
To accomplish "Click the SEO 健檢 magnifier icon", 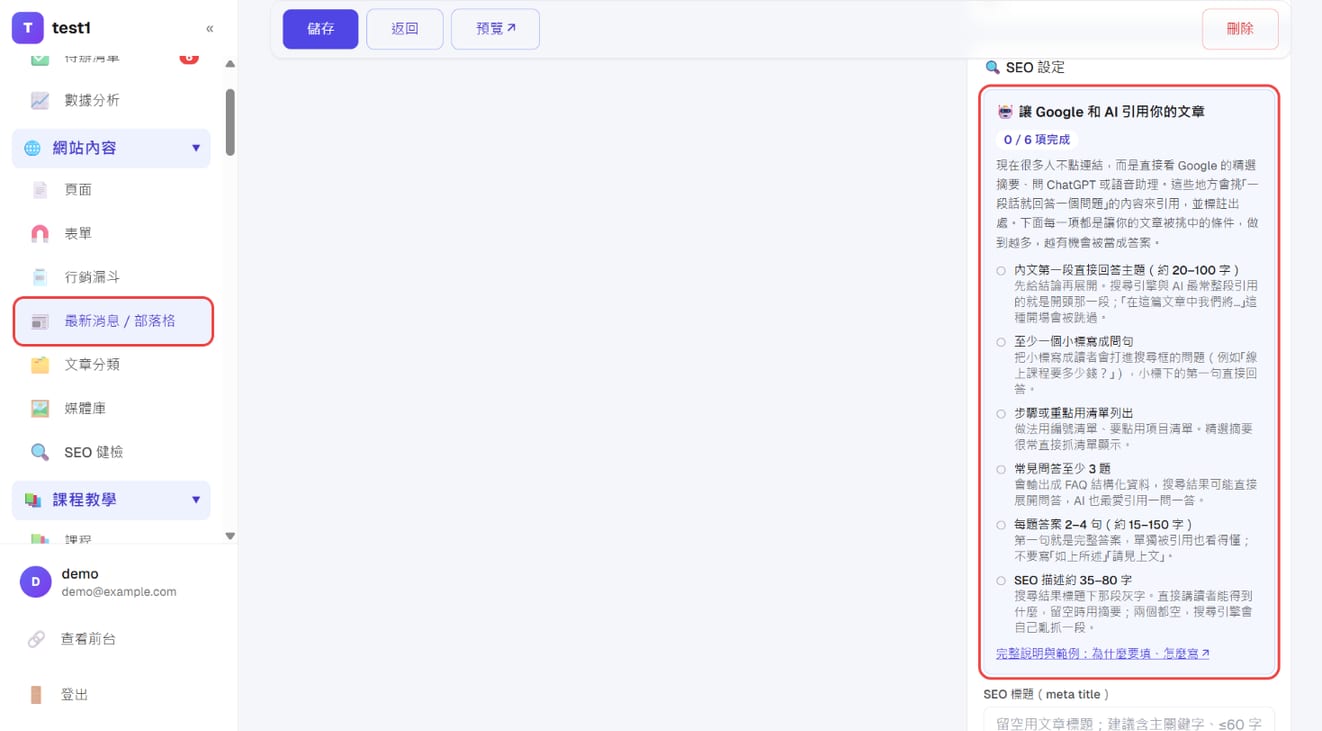I will [40, 453].
